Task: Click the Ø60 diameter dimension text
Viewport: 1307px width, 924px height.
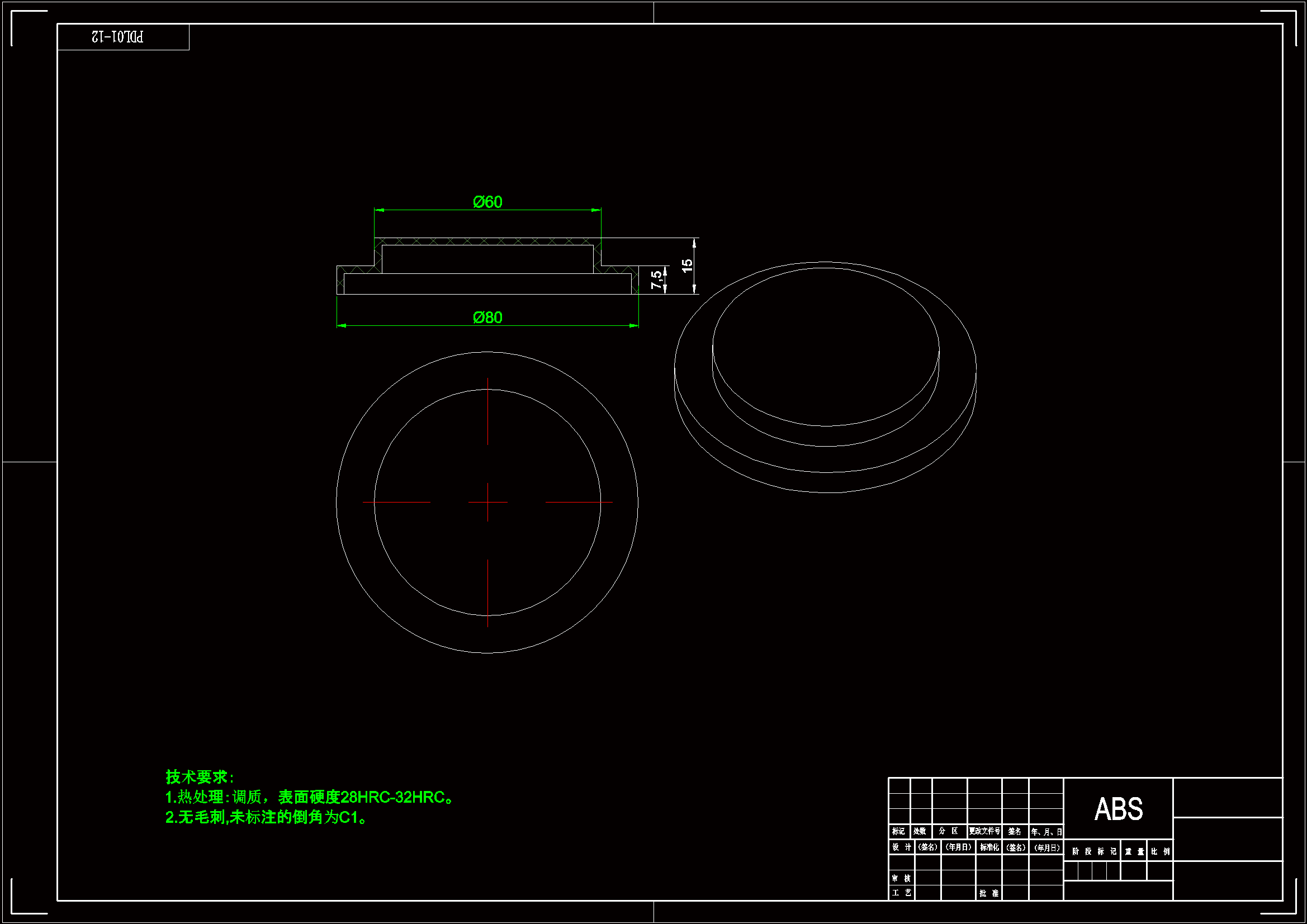Action: coord(487,202)
